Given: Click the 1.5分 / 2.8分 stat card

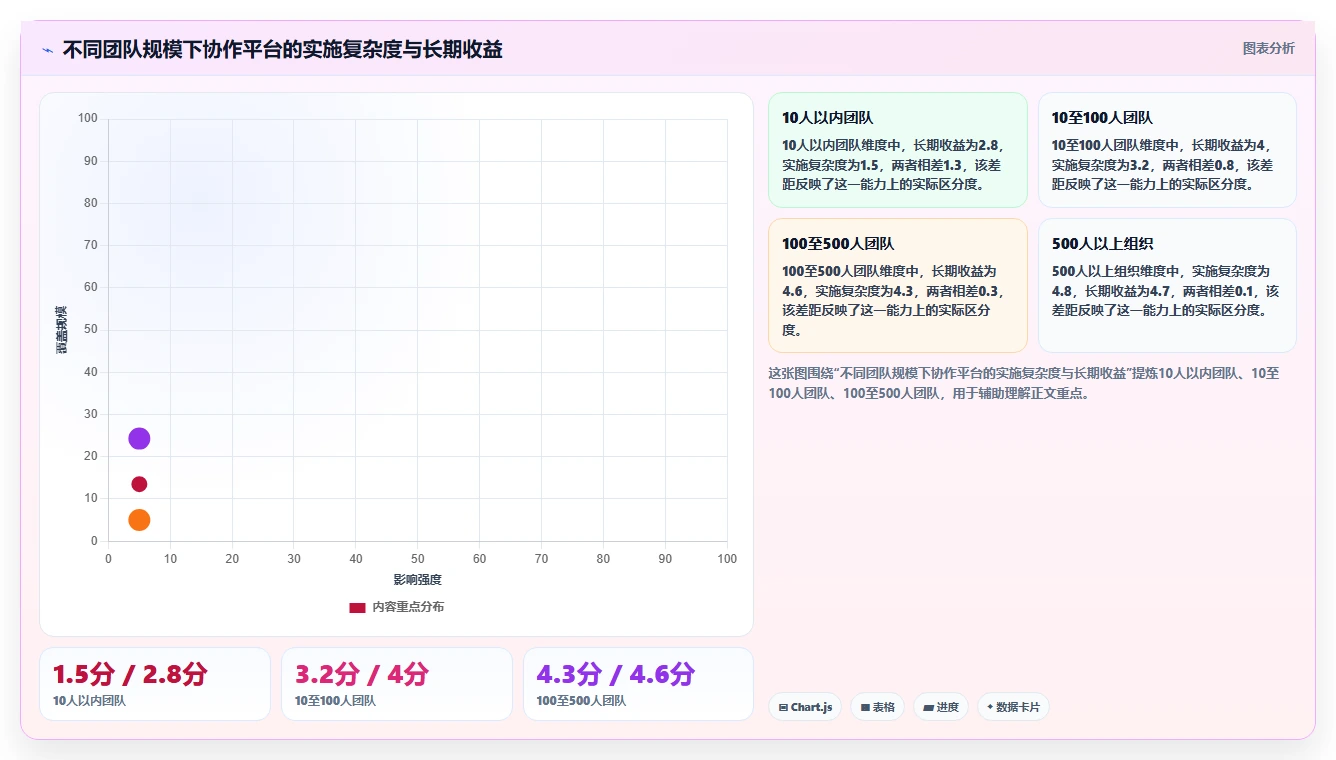Looking at the screenshot, I should [155, 684].
